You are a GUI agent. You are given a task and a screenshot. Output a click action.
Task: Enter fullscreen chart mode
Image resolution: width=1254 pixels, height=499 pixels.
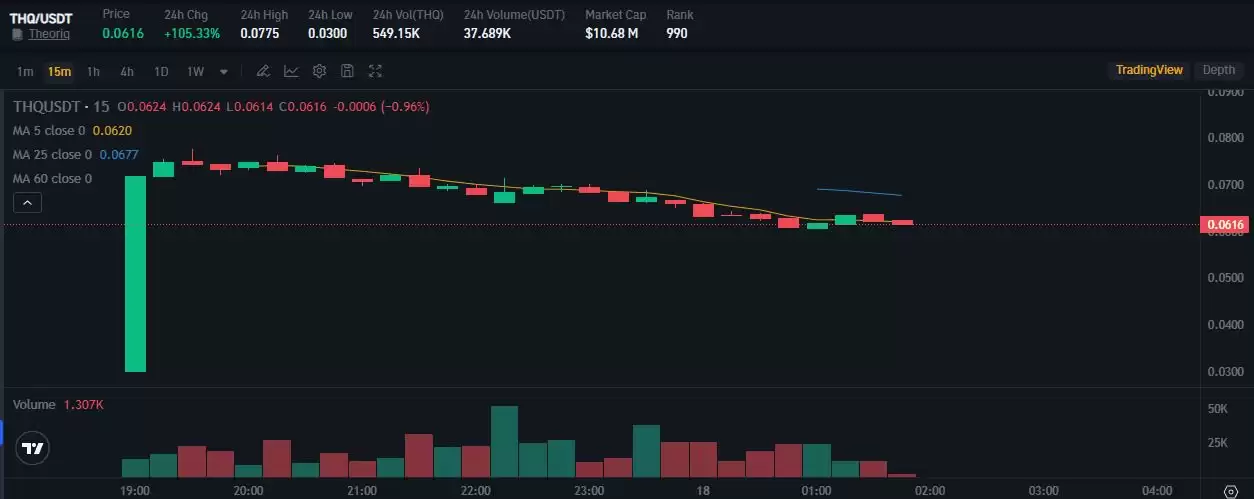point(375,71)
